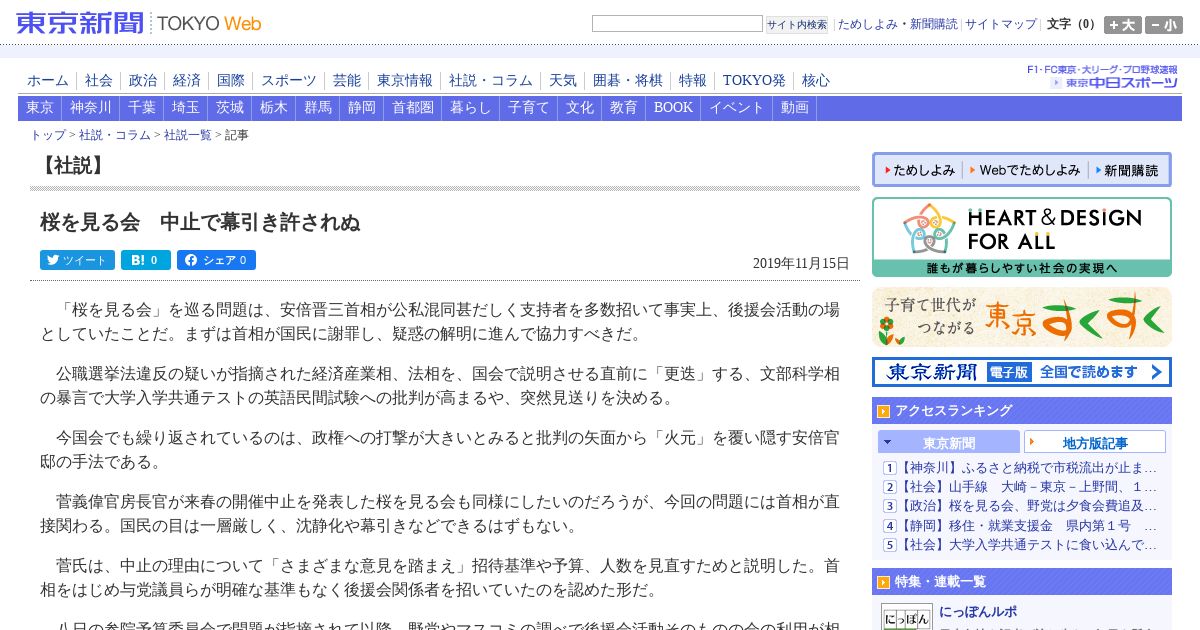Viewport: 1200px width, 630px height.
Task: Select 神奈川 in the regional bar
Action: (x=91, y=108)
